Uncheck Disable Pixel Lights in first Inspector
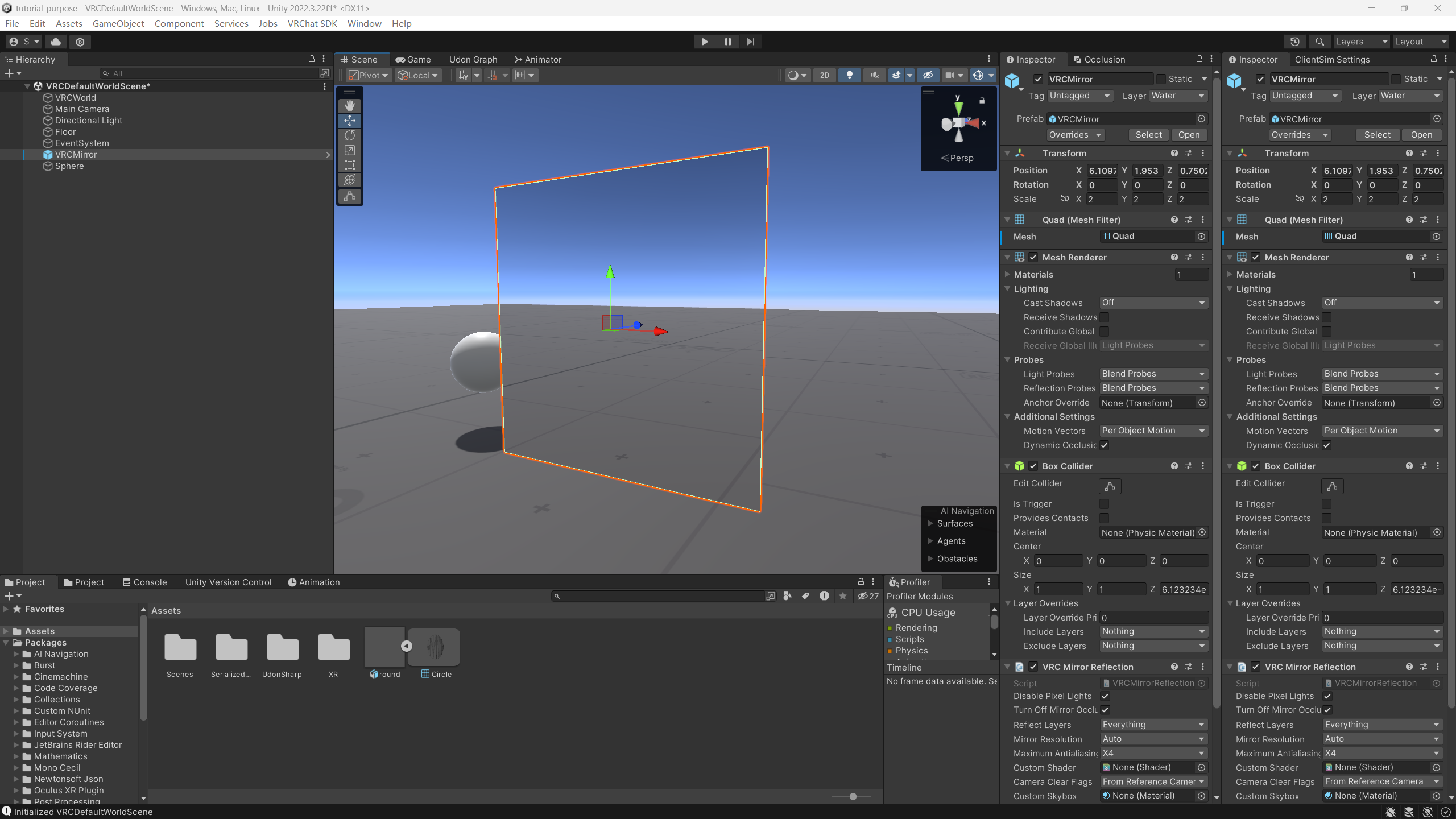 (x=1105, y=696)
